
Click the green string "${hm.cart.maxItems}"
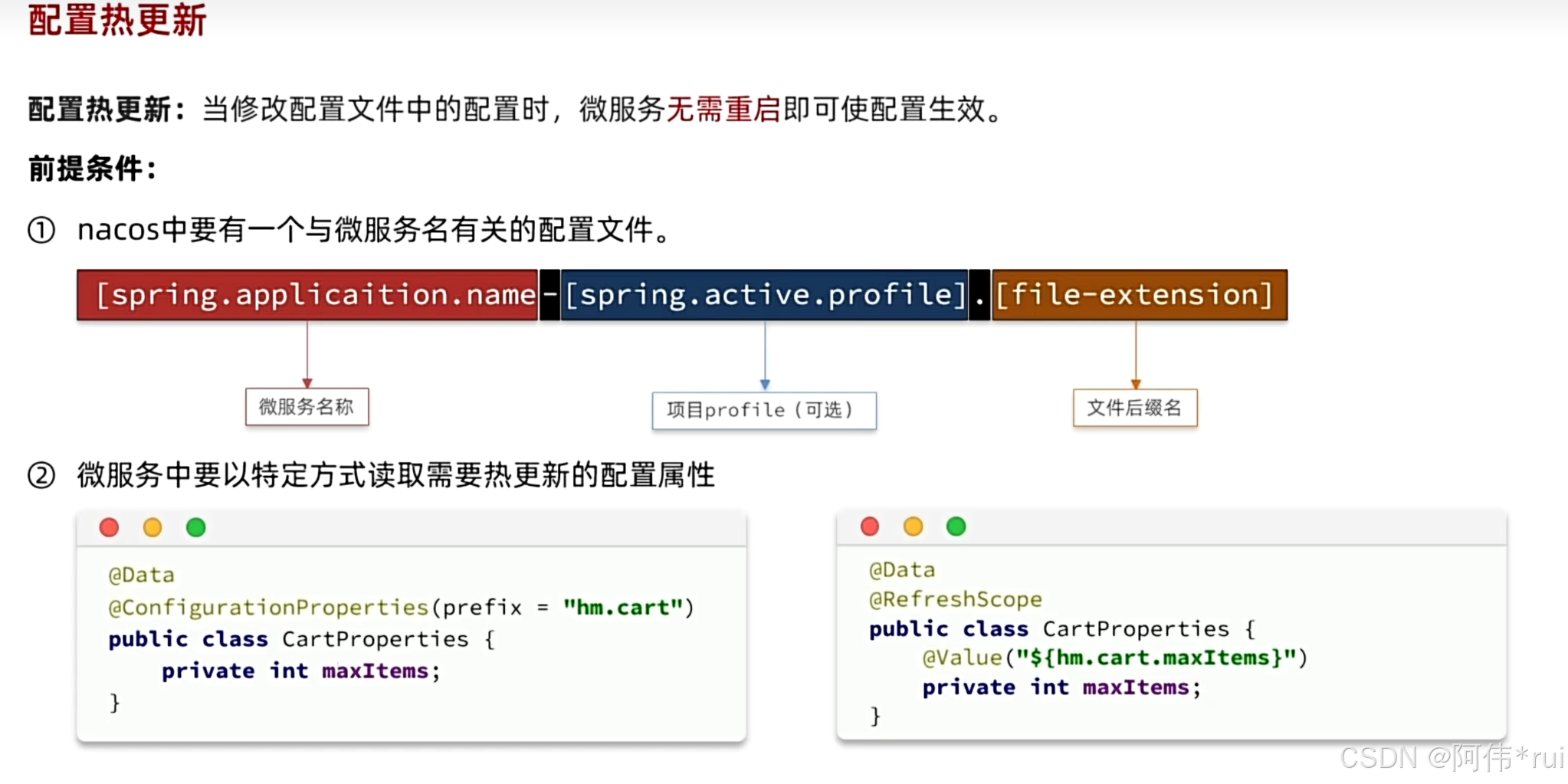click(x=1156, y=658)
